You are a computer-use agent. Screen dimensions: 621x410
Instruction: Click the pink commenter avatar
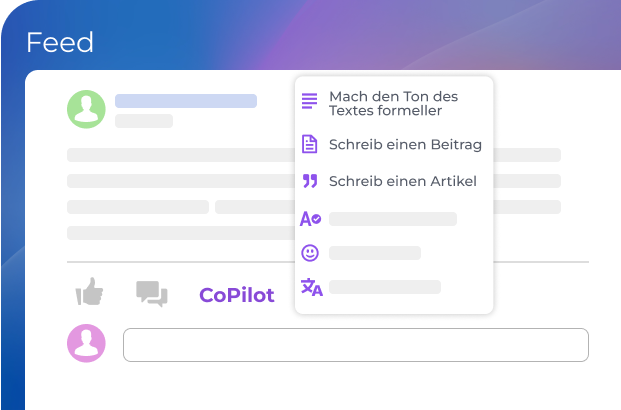(86, 343)
